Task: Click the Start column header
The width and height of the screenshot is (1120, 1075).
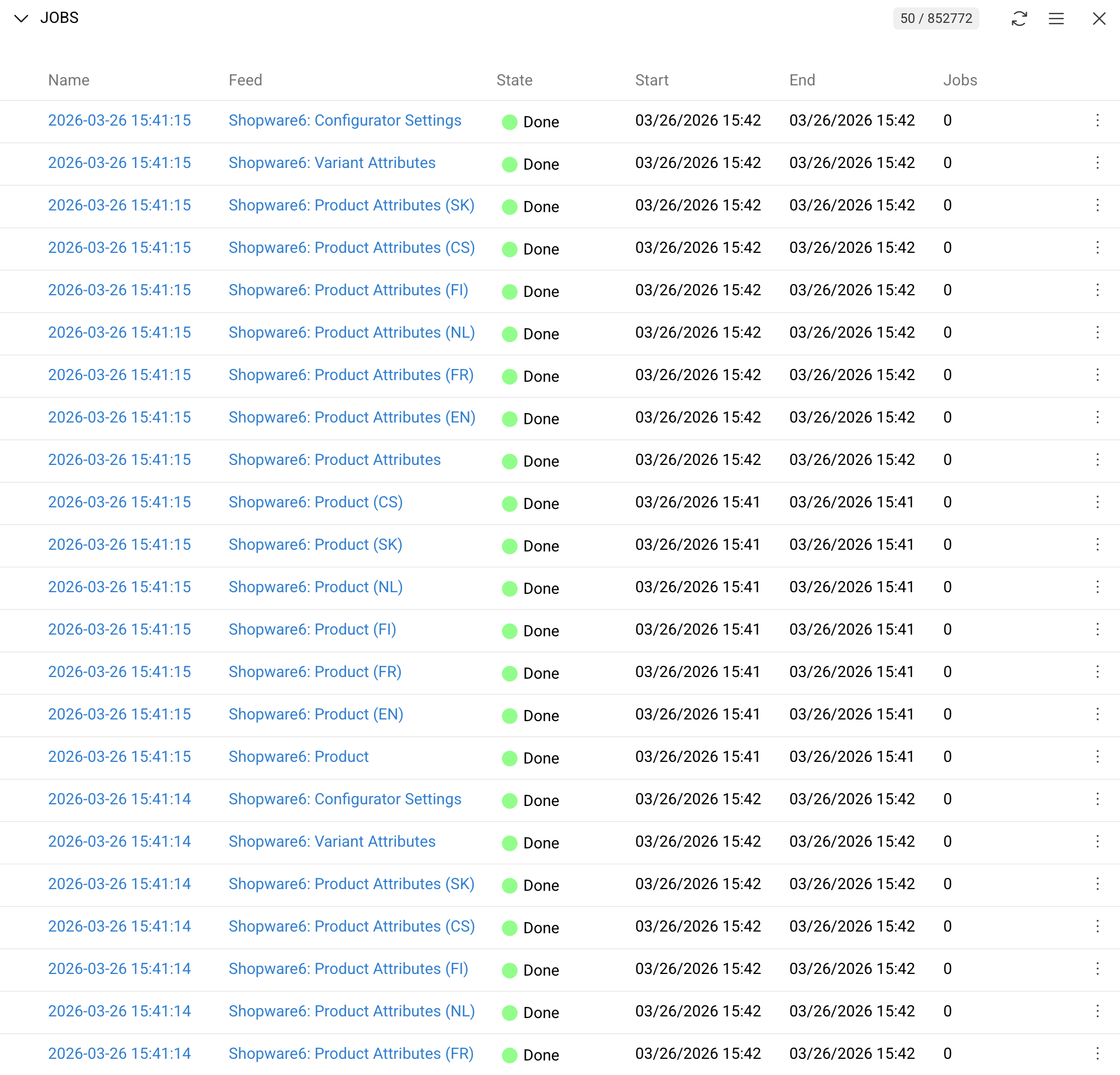Action: (652, 80)
